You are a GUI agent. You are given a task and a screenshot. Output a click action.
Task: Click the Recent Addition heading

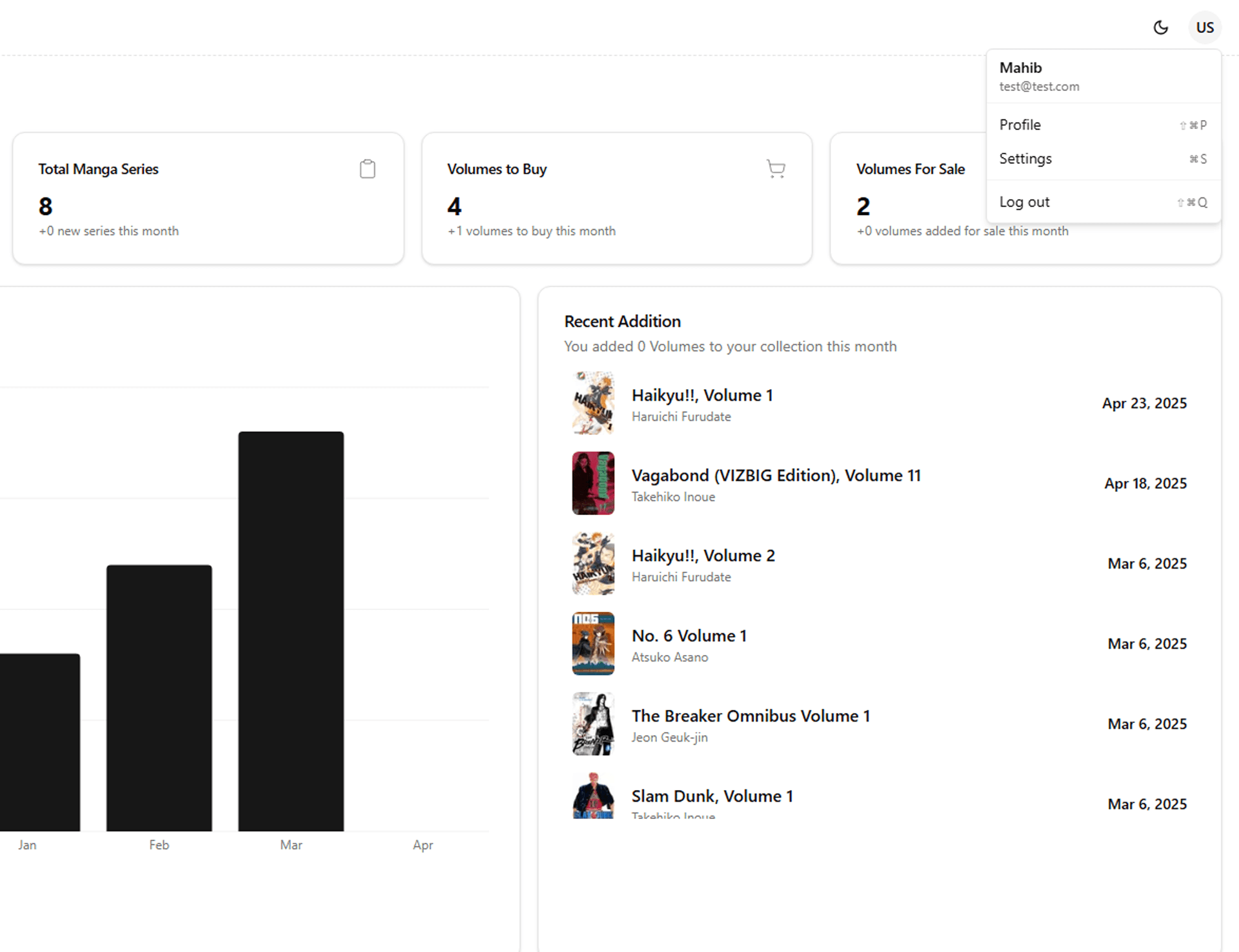point(622,321)
